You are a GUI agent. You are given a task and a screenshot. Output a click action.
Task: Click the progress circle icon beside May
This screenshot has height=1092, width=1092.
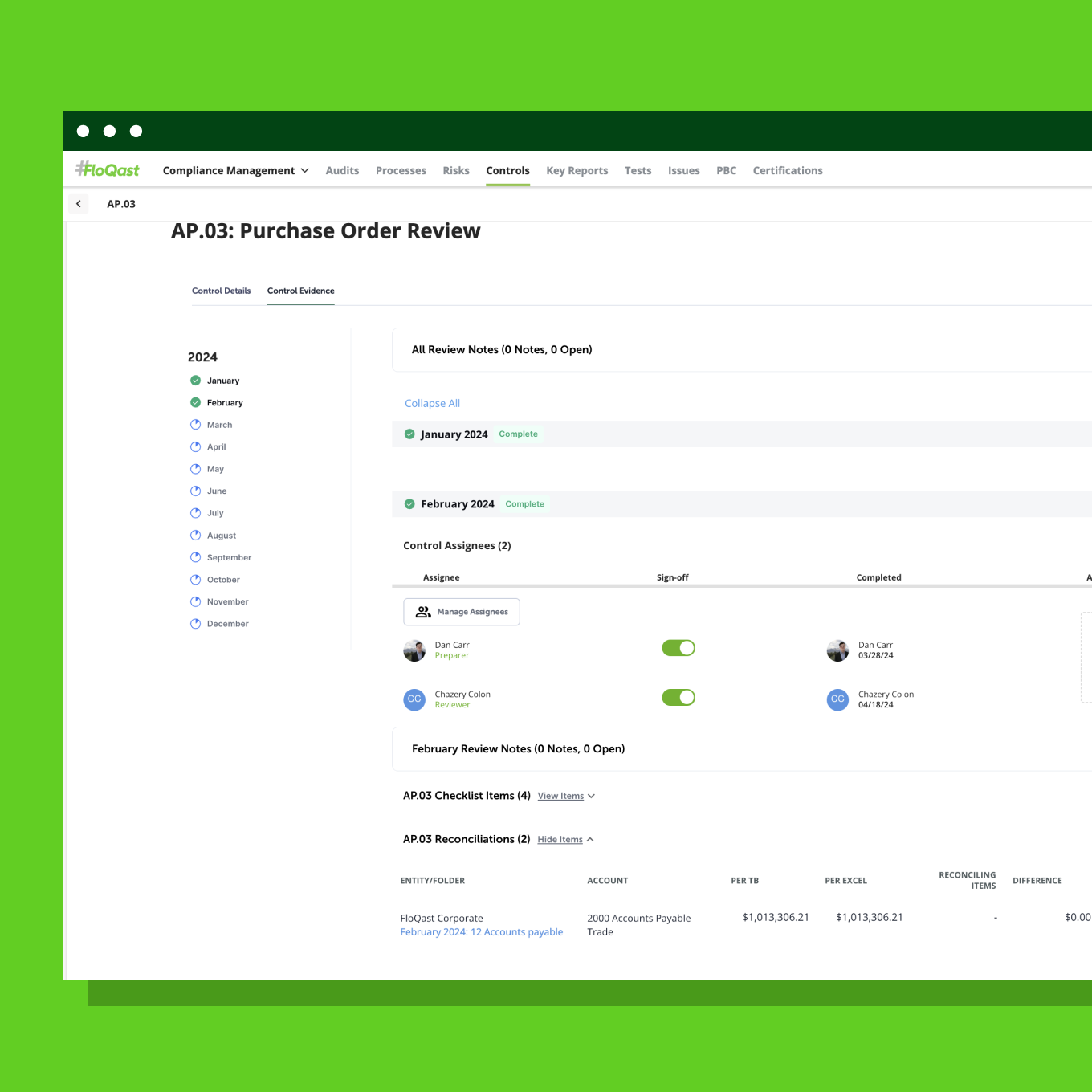195,469
